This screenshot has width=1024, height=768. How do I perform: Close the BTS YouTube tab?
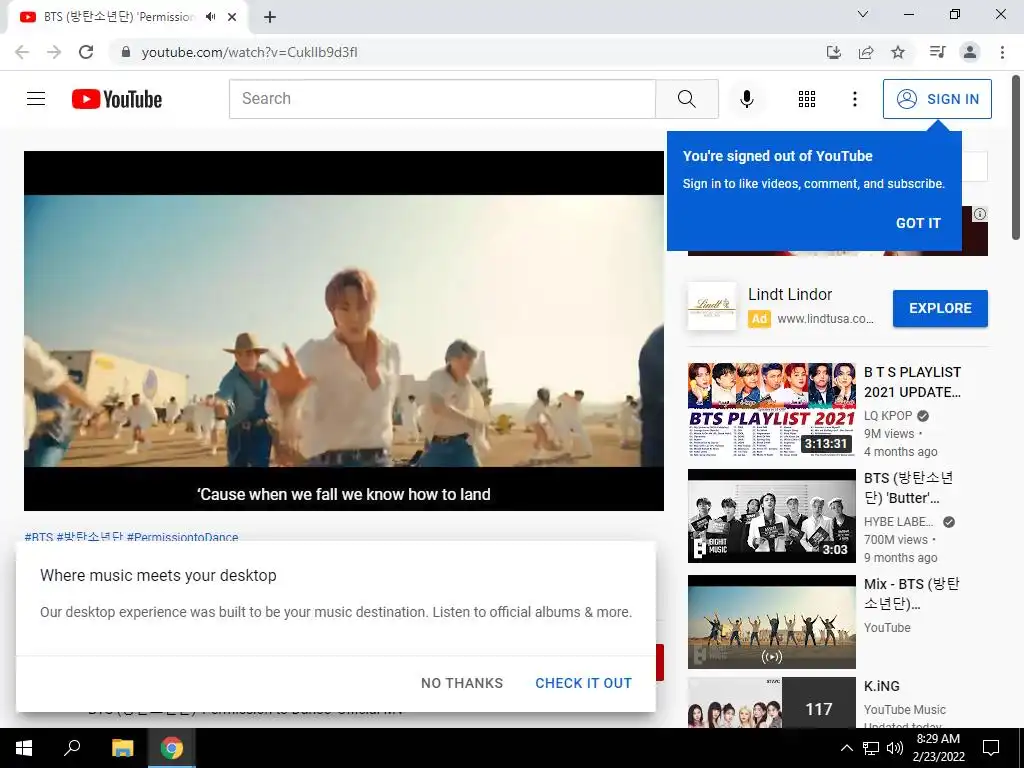pos(232,17)
